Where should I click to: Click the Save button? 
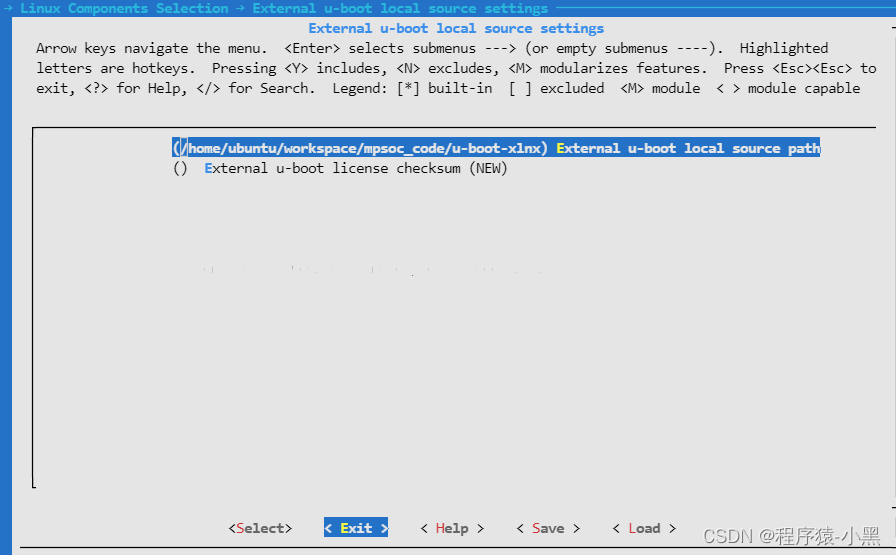tap(548, 528)
